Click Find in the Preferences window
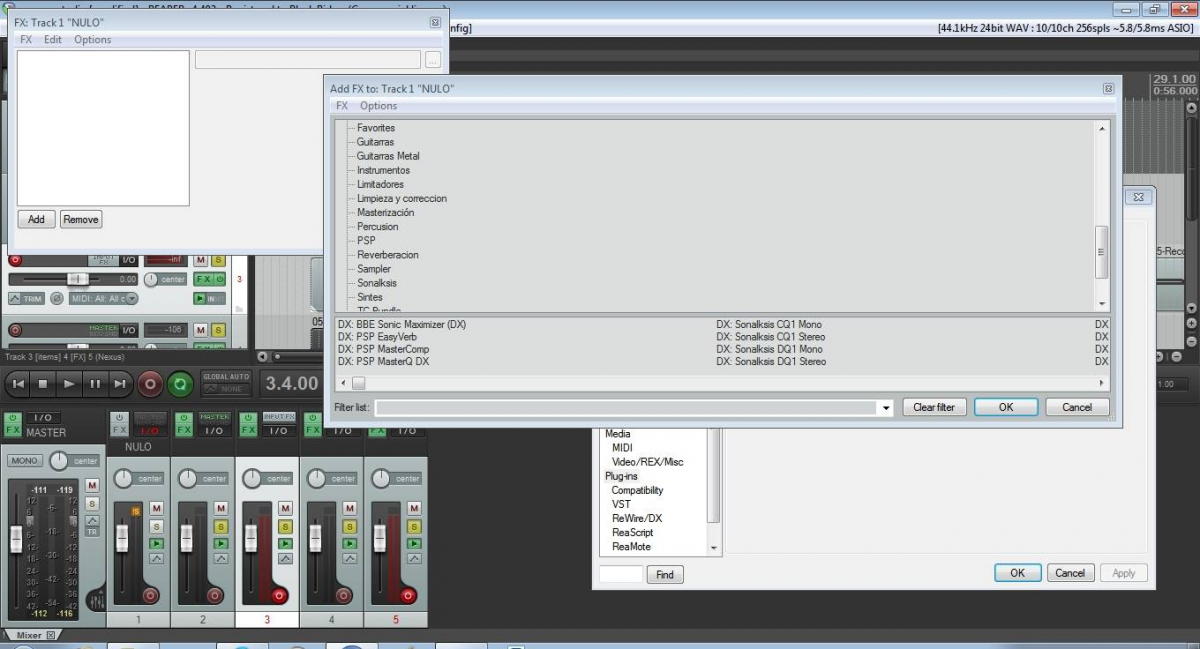 pyautogui.click(x=666, y=575)
